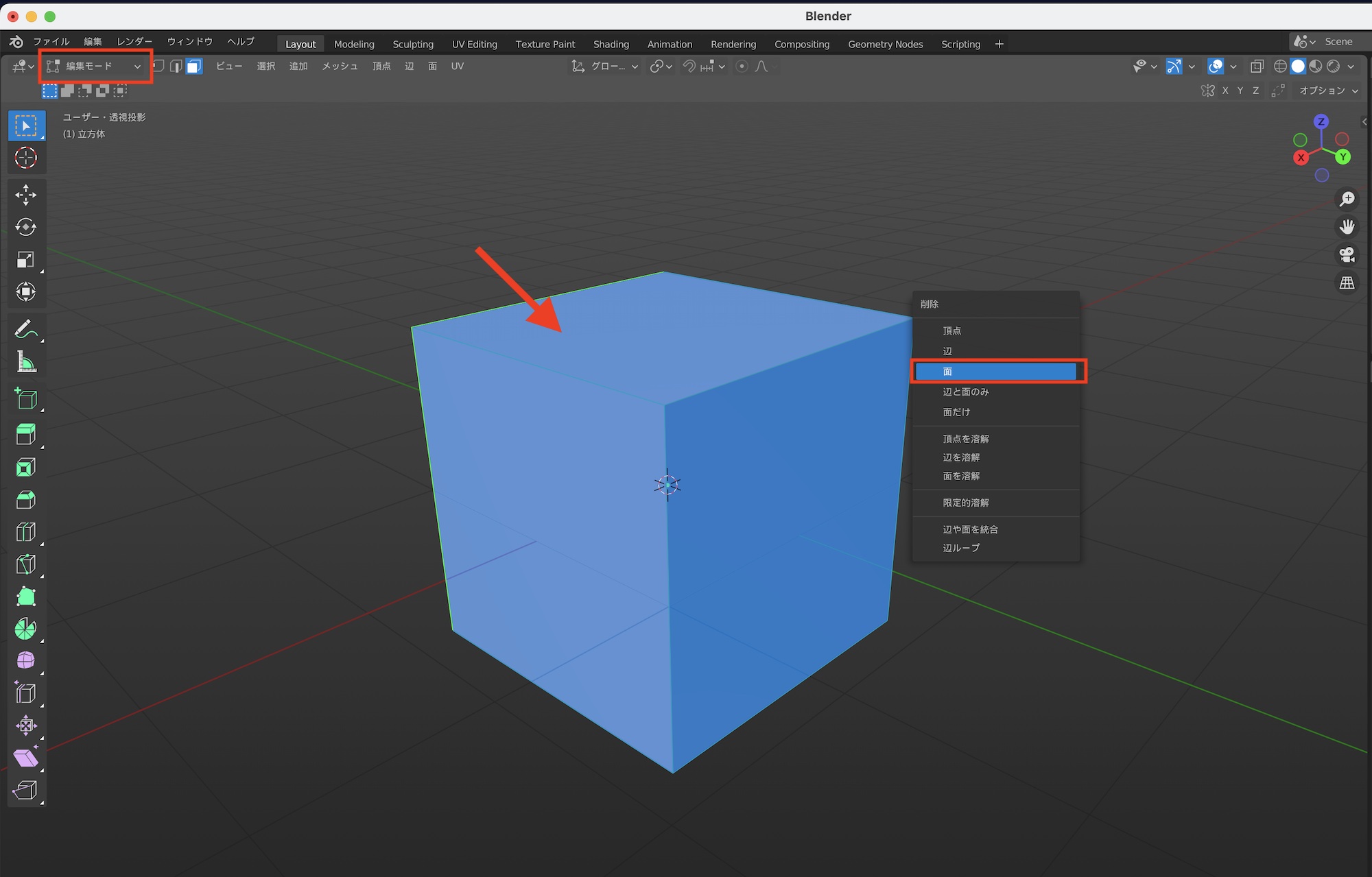1372x877 pixels.
Task: Pick the Inset Faces tool
Action: tap(25, 468)
